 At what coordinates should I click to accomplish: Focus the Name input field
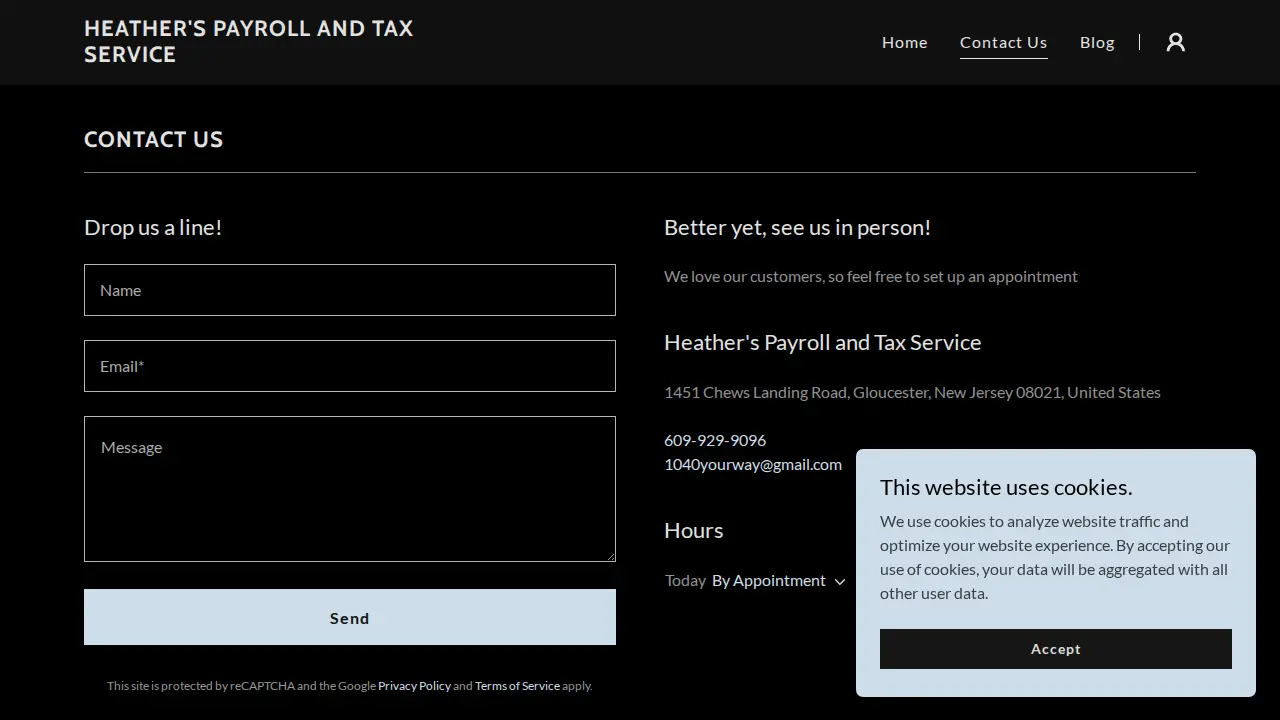click(x=350, y=290)
